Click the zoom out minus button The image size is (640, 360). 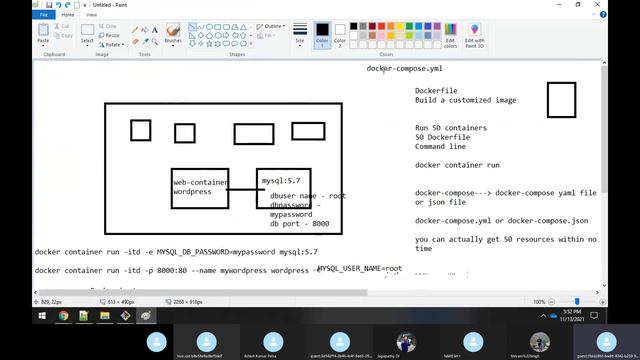[x=551, y=302]
